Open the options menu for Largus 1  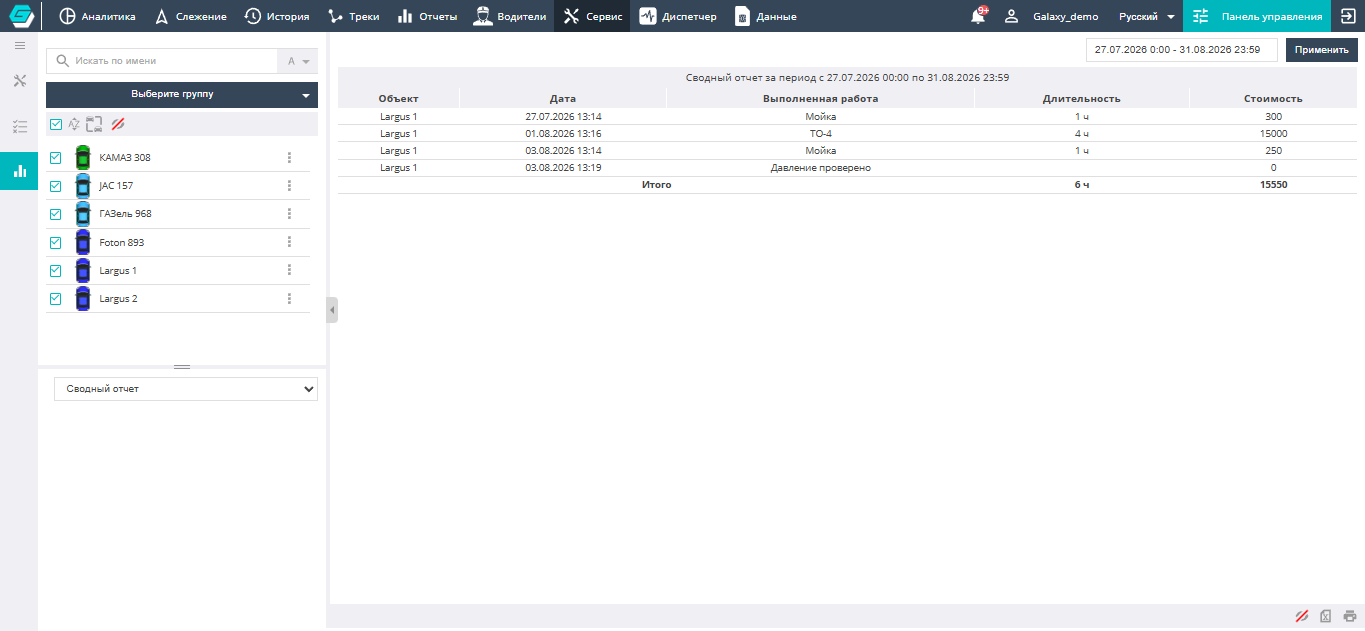pos(289,270)
